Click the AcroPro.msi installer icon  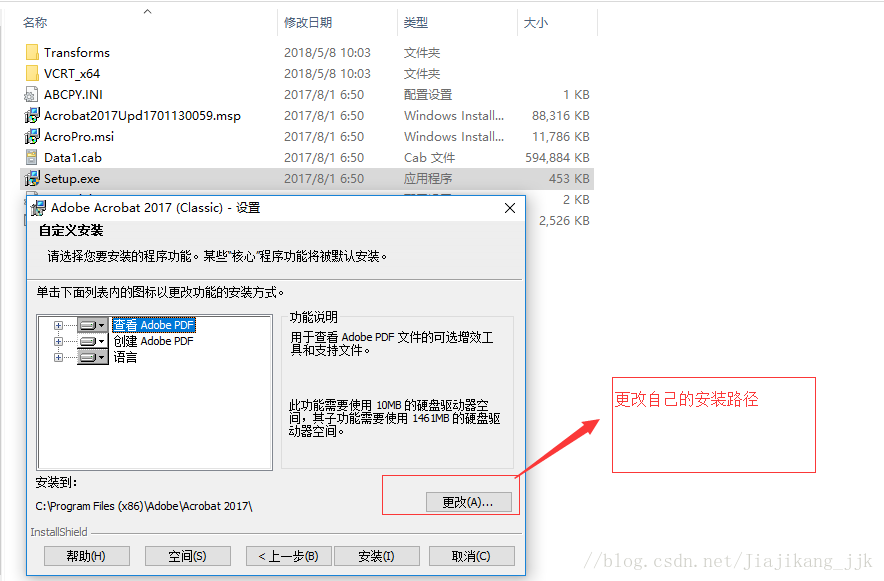coord(32,136)
